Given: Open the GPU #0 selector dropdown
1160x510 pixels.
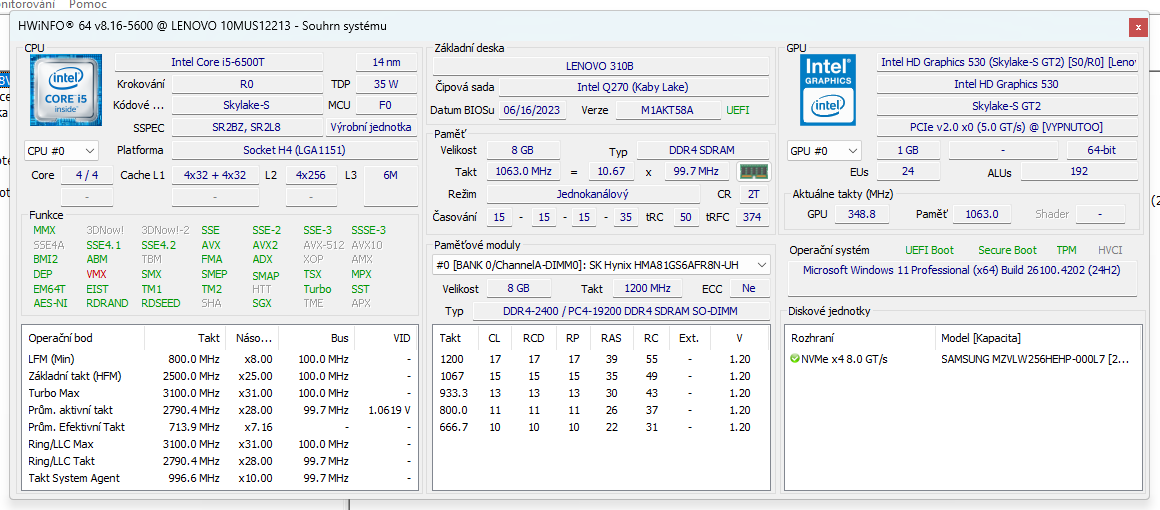Looking at the screenshot, I should coord(824,150).
